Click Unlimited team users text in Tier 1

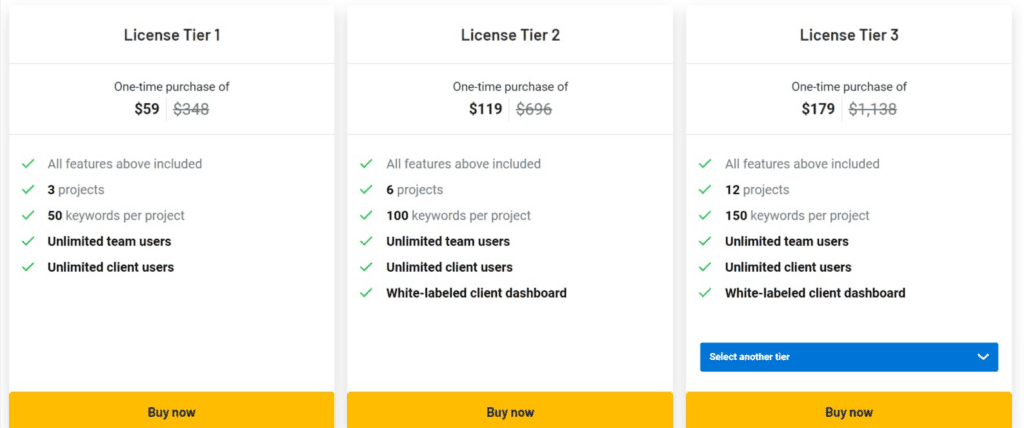coord(109,241)
